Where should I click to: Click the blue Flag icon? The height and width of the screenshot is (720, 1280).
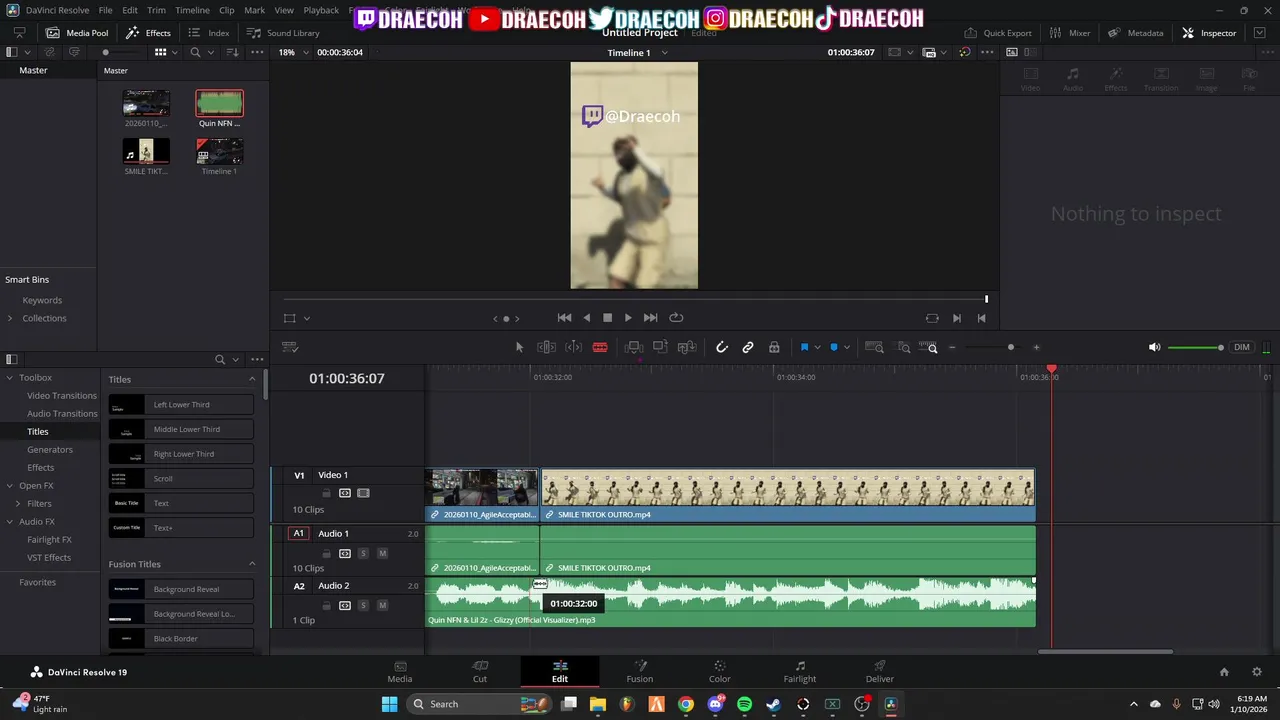804,347
